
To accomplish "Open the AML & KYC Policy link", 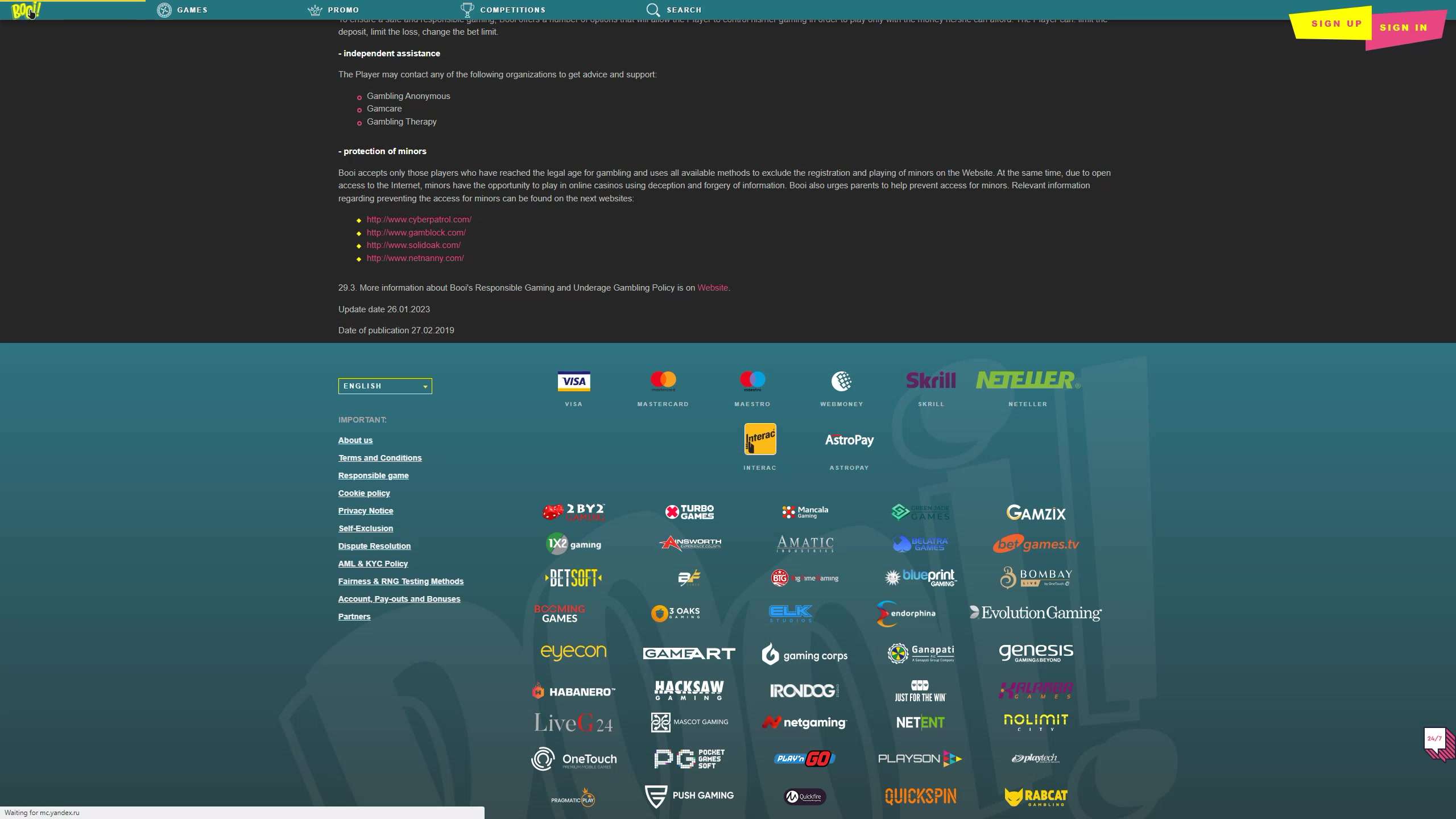I will click(373, 564).
